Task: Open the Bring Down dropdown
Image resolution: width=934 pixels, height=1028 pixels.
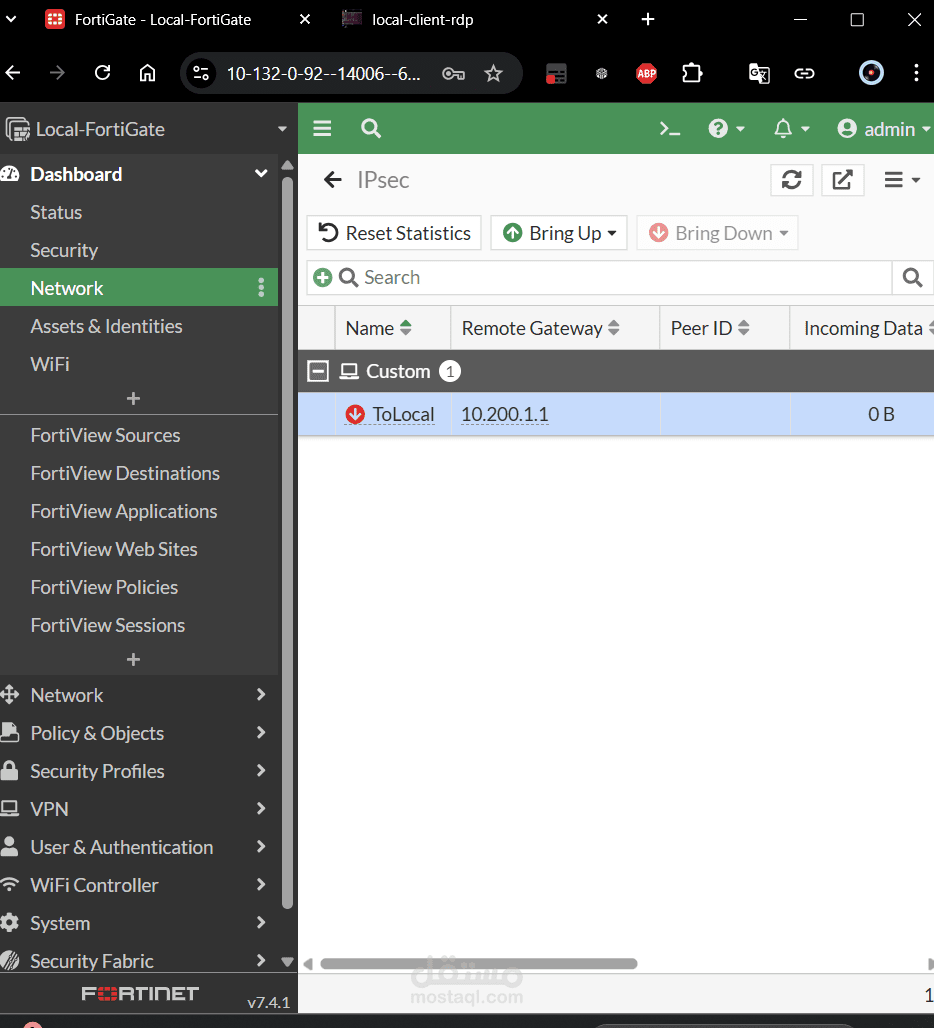Action: pyautogui.click(x=718, y=233)
